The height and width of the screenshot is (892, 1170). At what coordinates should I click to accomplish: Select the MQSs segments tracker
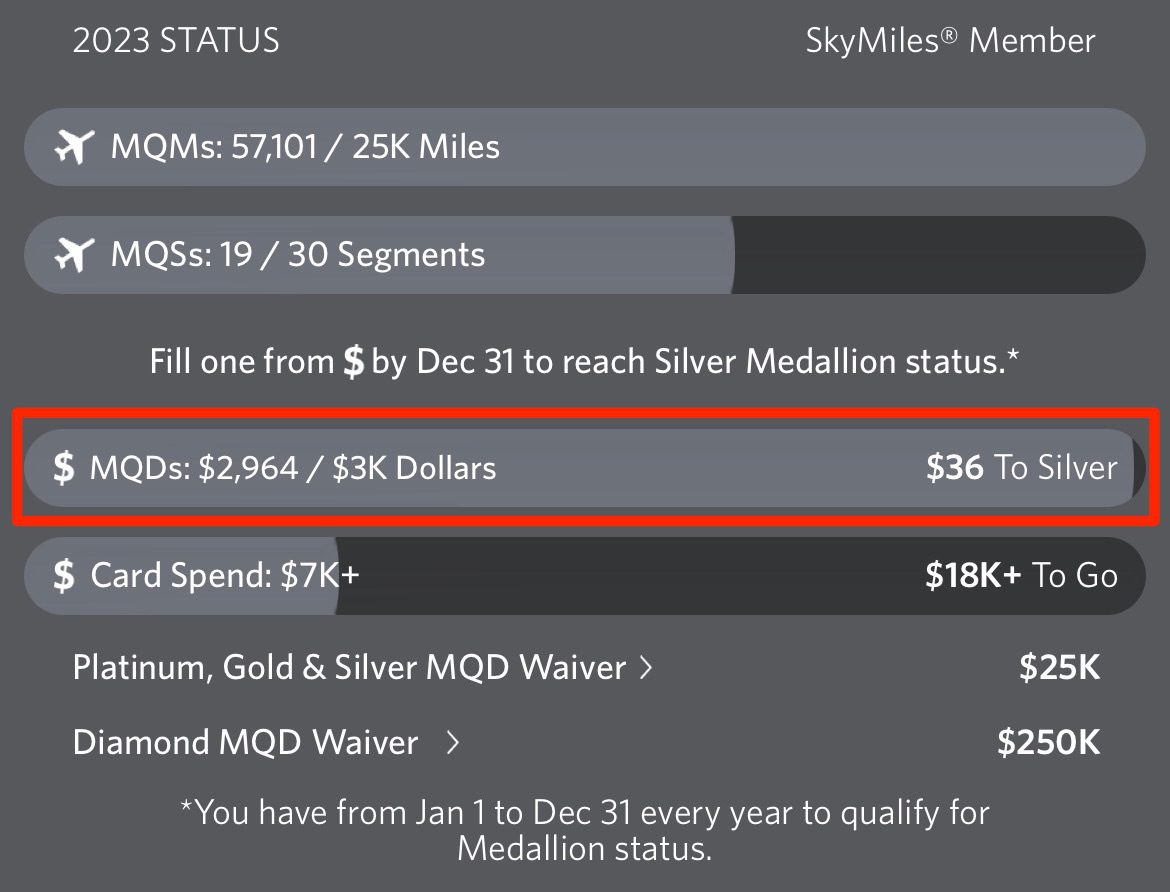(584, 254)
